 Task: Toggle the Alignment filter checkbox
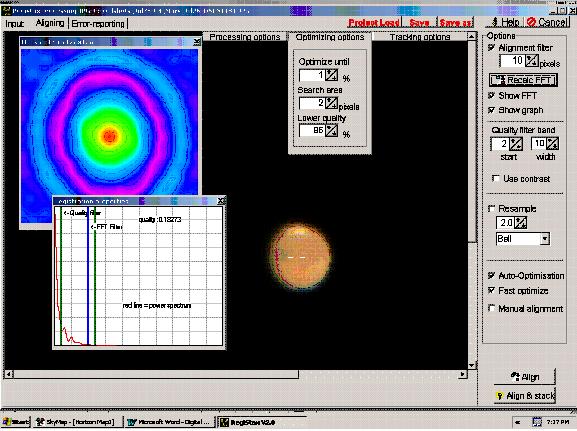click(491, 47)
